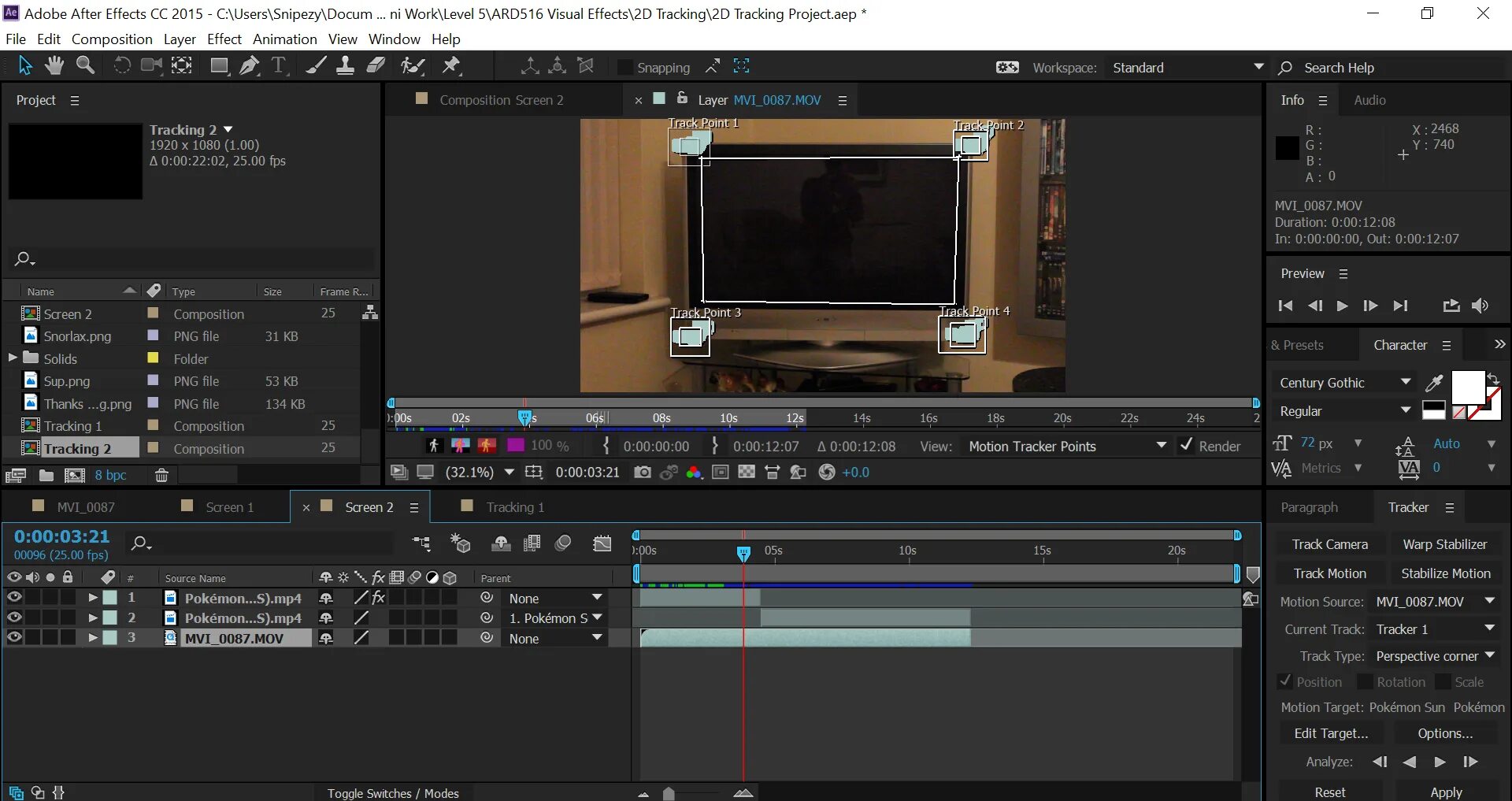This screenshot has width=1512, height=801.
Task: Toggle shy switch on MVI_0087.MOV layer
Action: [326, 638]
